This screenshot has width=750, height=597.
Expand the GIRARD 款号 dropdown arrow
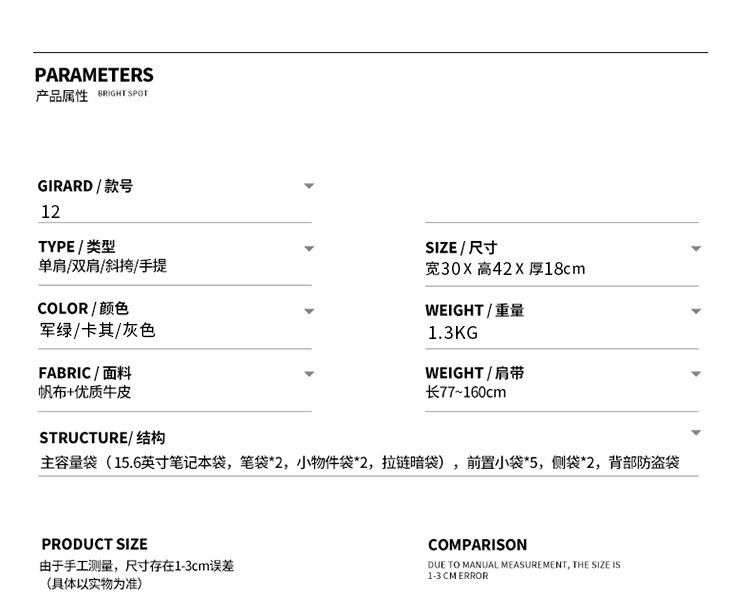[309, 186]
